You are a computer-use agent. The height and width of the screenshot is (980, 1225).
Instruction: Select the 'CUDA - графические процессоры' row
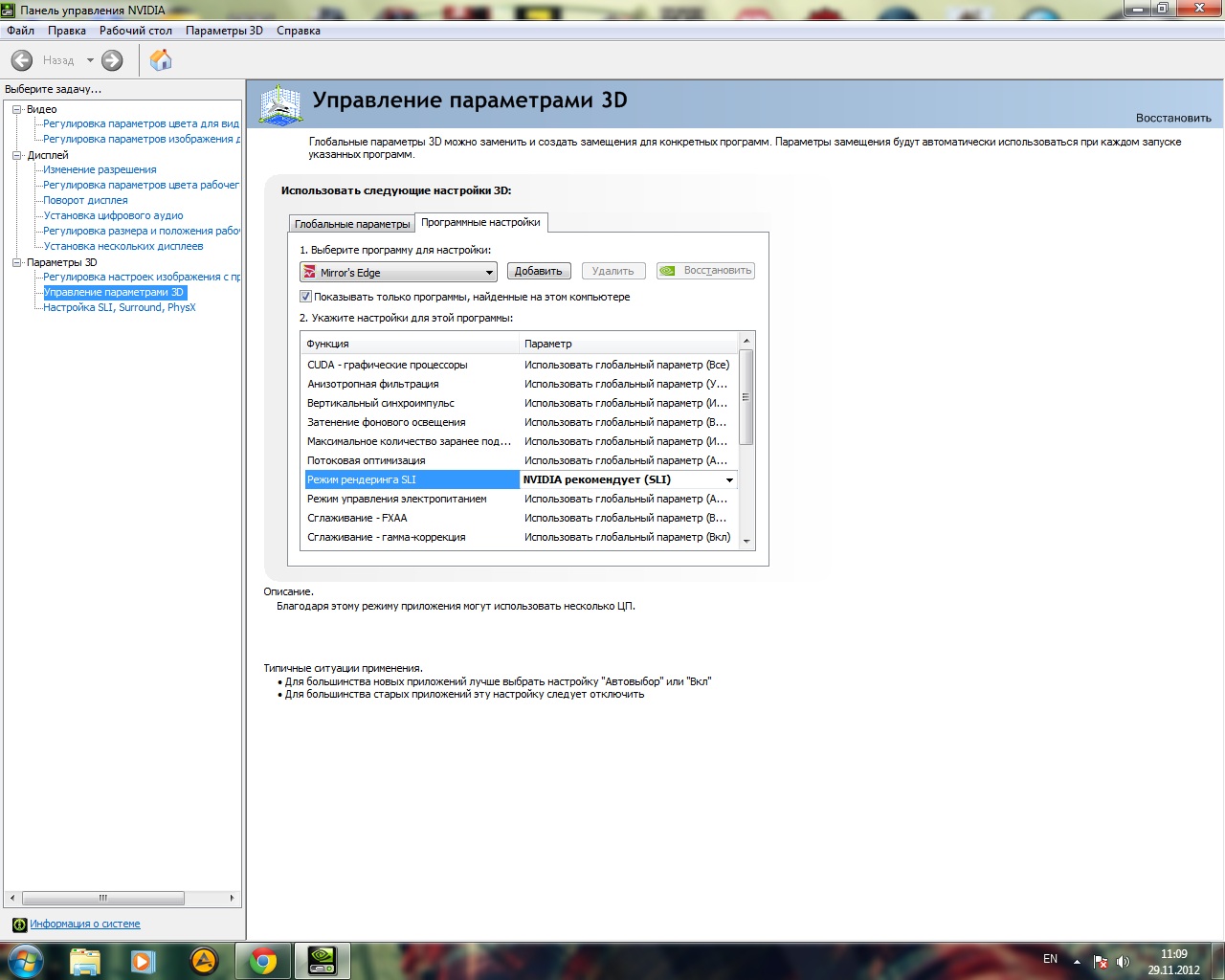[x=521, y=365]
